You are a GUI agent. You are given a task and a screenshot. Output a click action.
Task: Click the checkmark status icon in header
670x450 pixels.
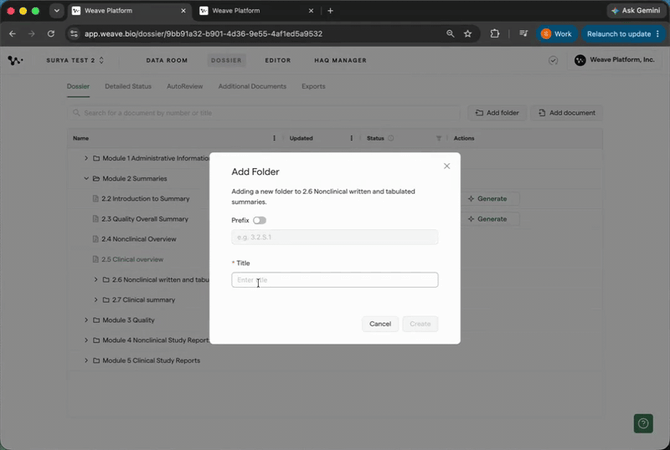[553, 60]
